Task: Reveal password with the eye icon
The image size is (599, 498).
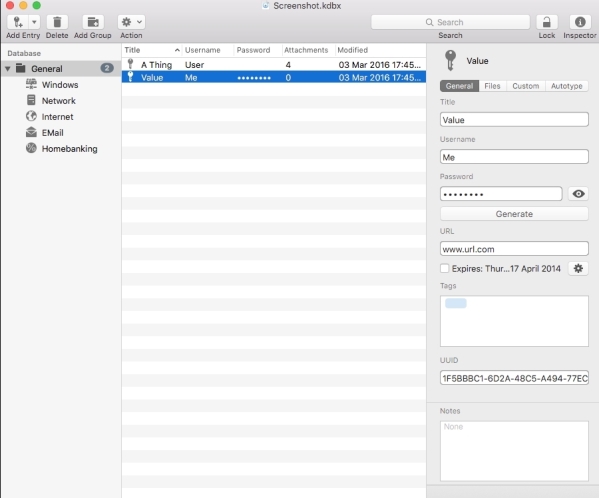Action: [578, 194]
